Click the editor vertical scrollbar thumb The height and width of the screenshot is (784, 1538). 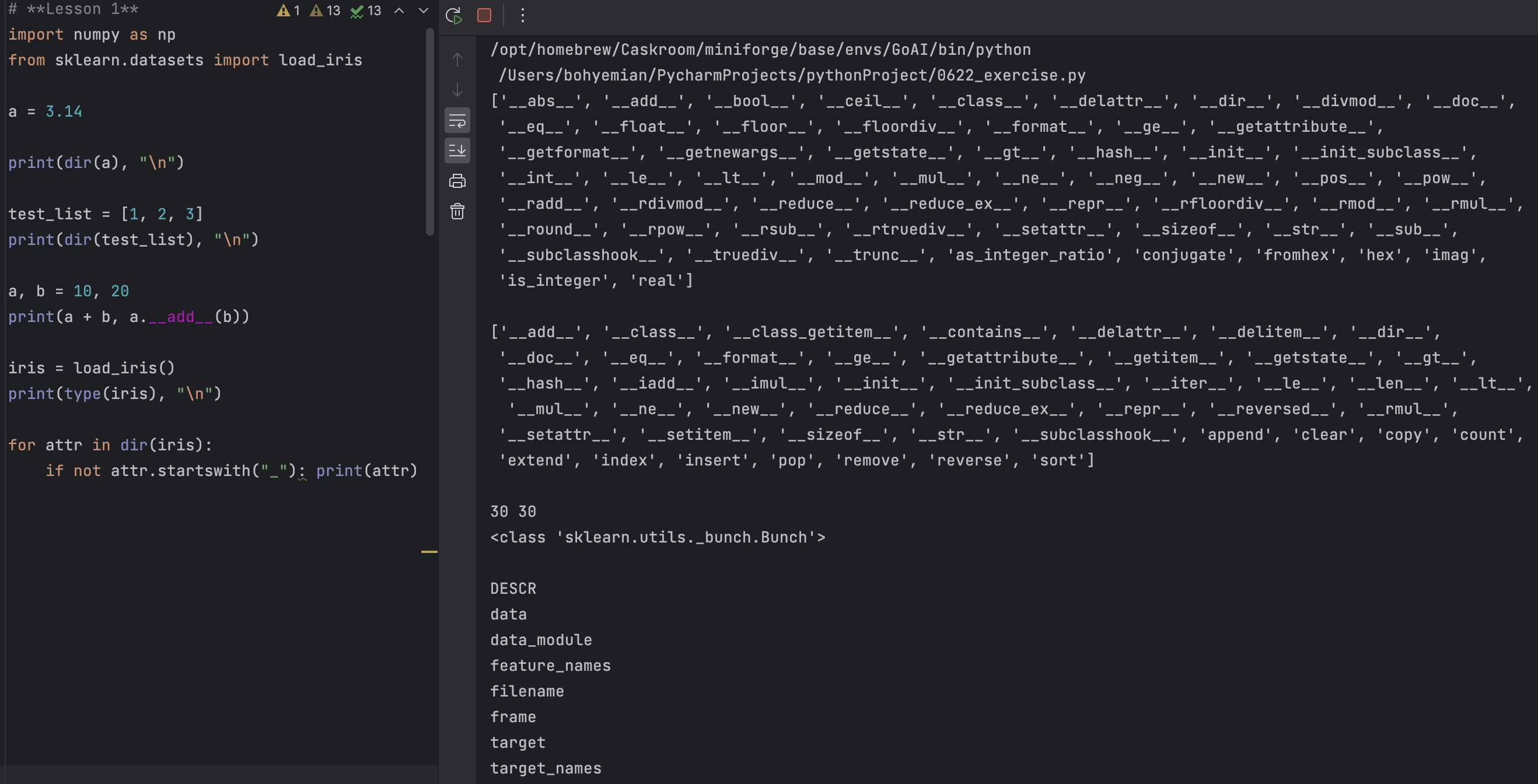point(429,131)
